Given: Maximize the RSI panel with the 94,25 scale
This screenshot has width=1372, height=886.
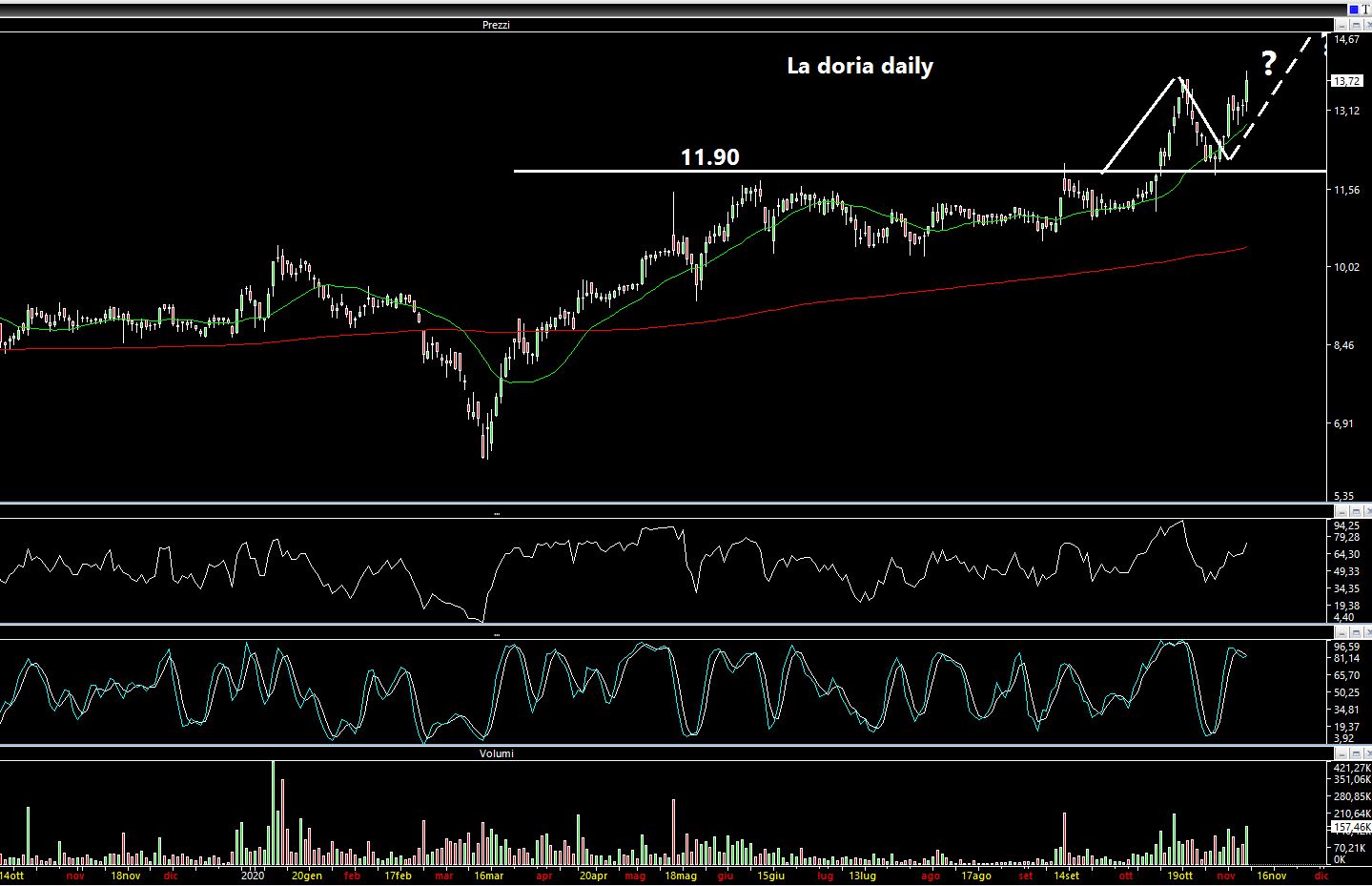Looking at the screenshot, I should tap(1354, 512).
